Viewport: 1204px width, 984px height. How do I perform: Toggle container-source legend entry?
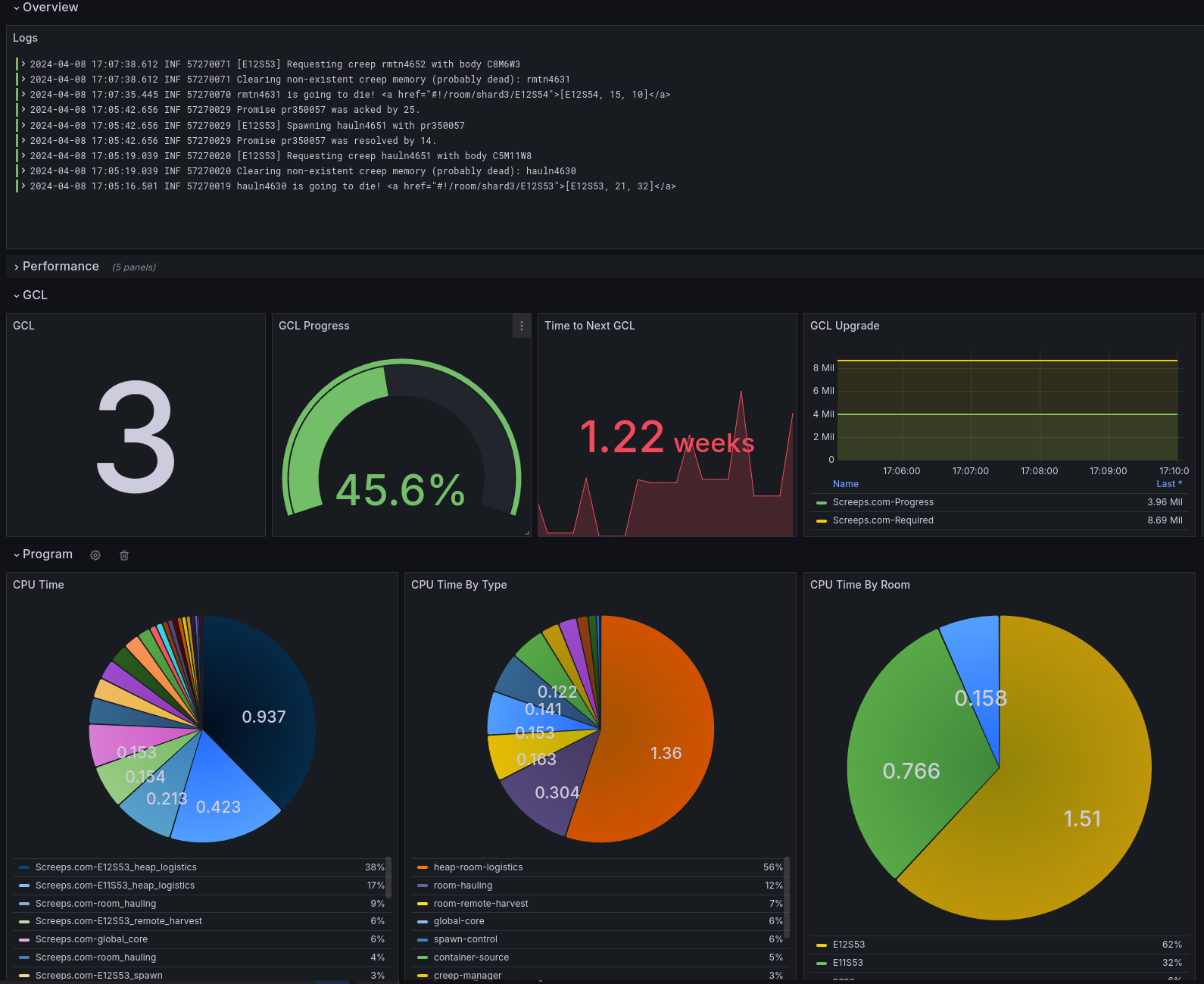471,957
